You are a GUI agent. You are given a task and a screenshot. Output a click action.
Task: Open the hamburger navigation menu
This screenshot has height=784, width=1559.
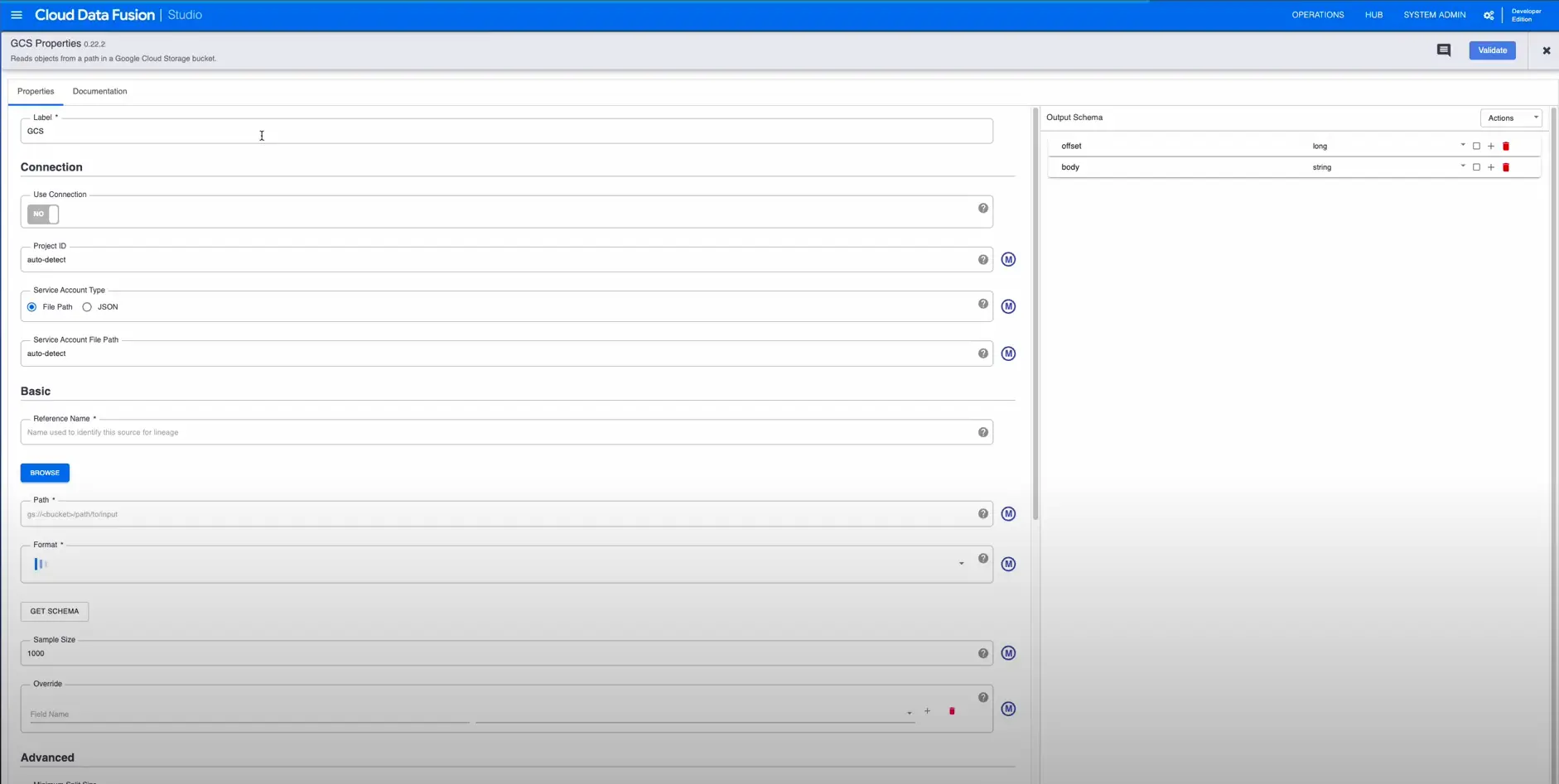(x=16, y=15)
